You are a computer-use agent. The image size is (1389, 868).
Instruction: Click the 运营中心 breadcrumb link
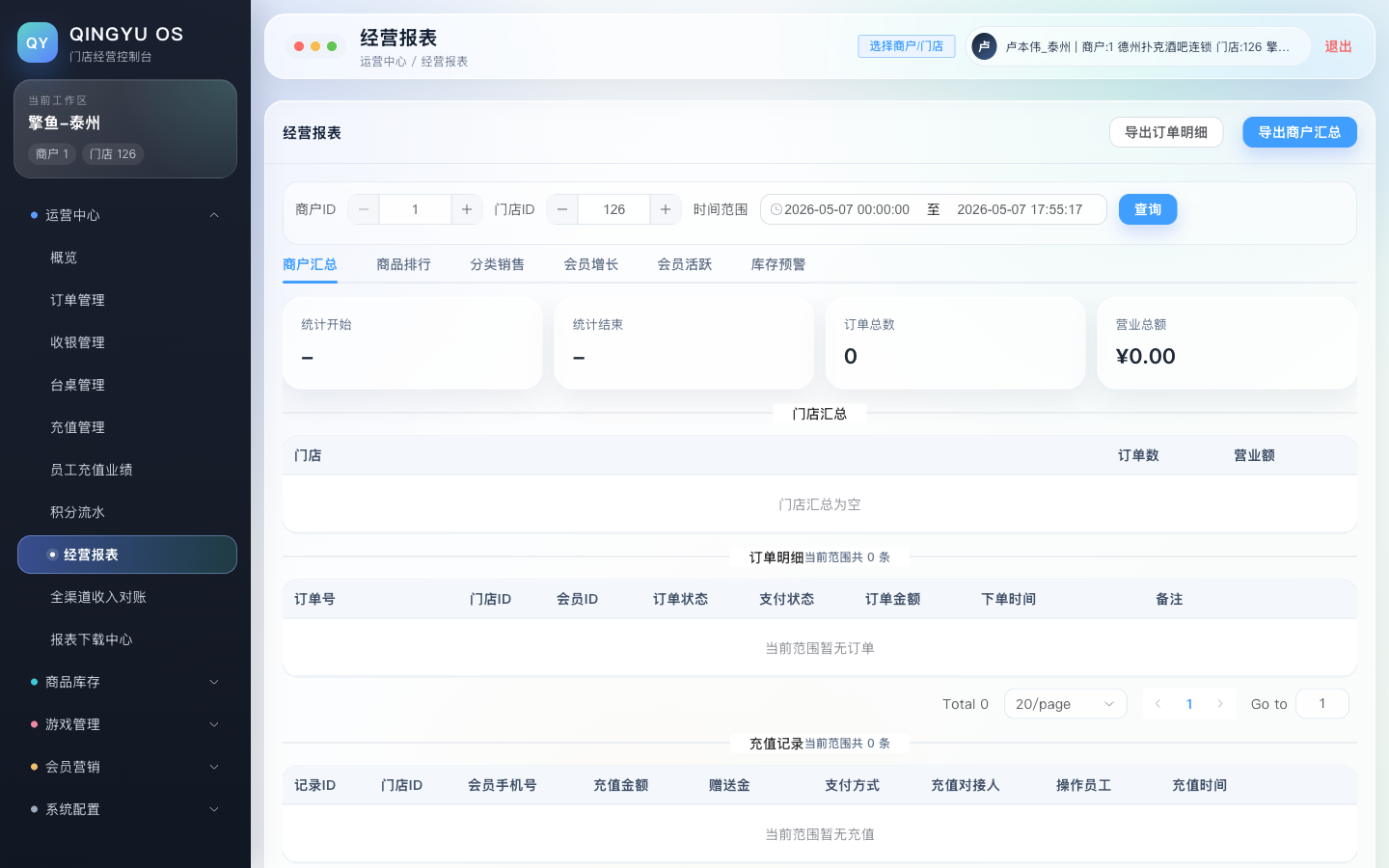point(383,62)
